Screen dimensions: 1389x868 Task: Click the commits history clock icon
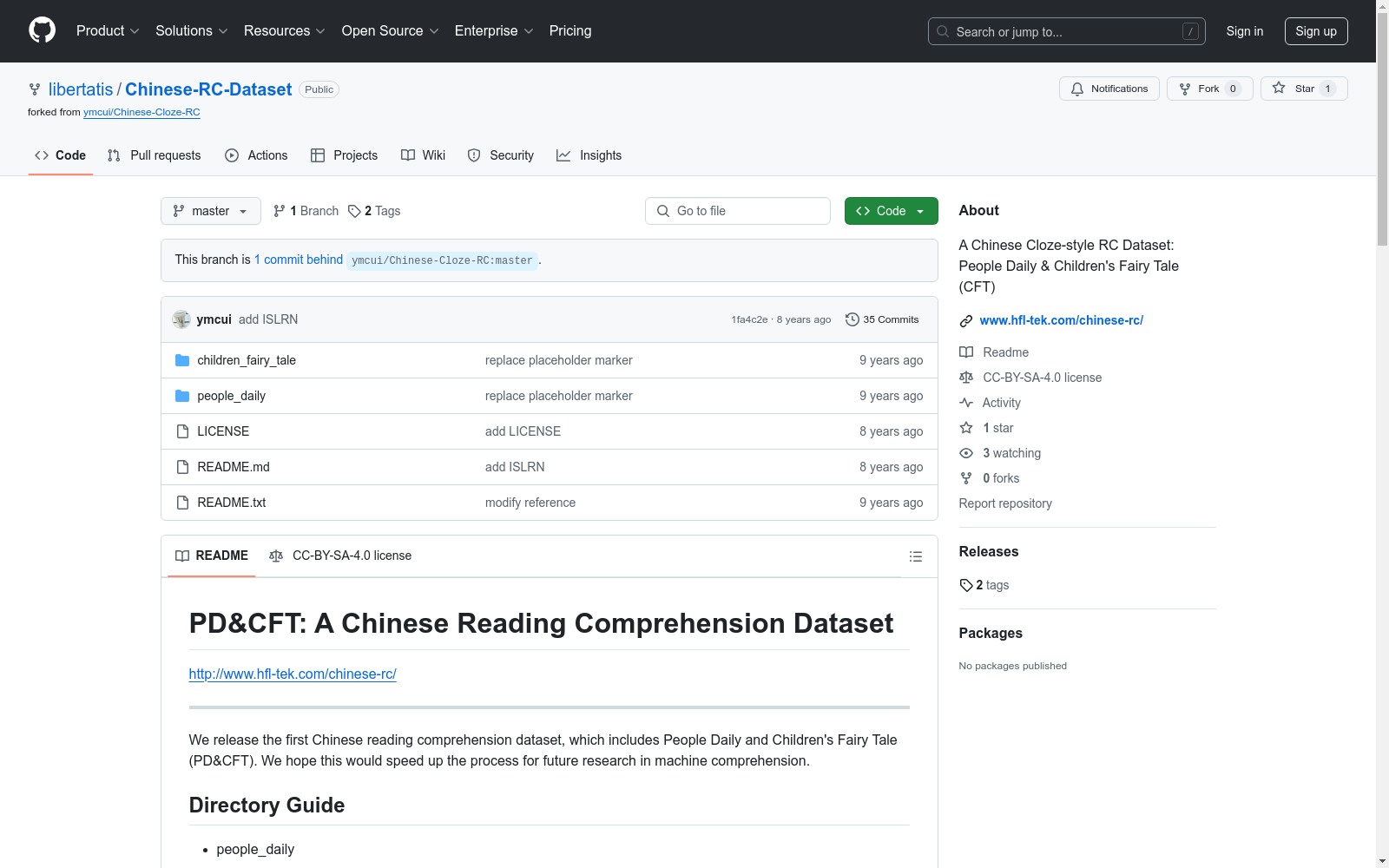point(852,319)
